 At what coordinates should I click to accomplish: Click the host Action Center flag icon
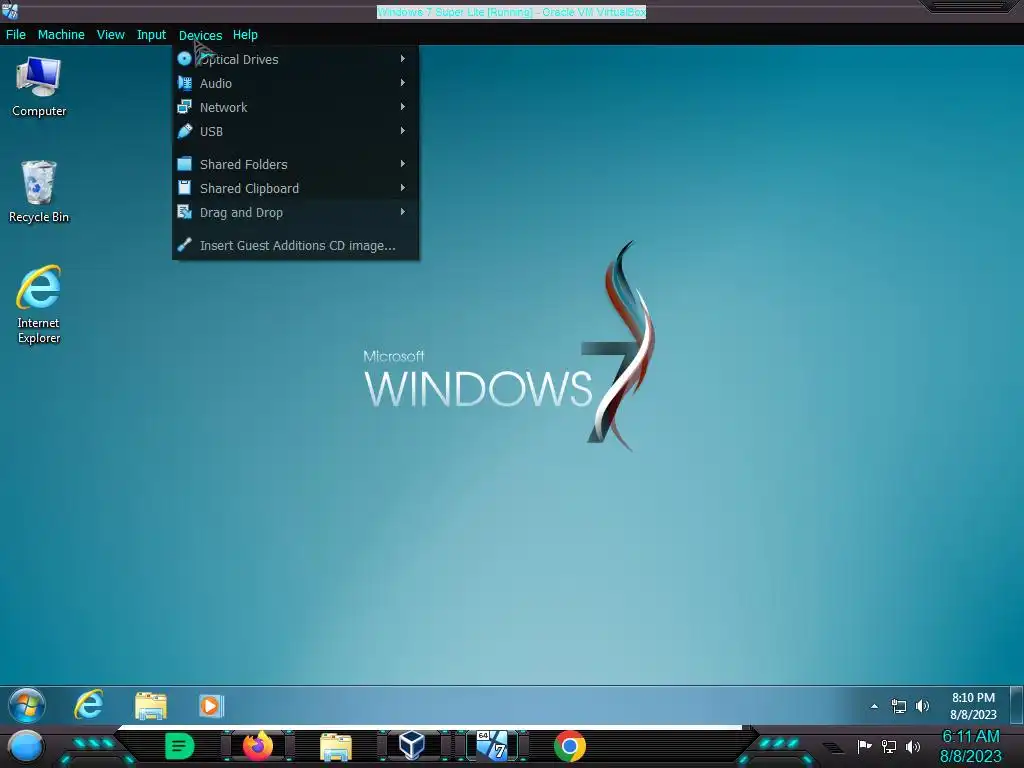(864, 746)
